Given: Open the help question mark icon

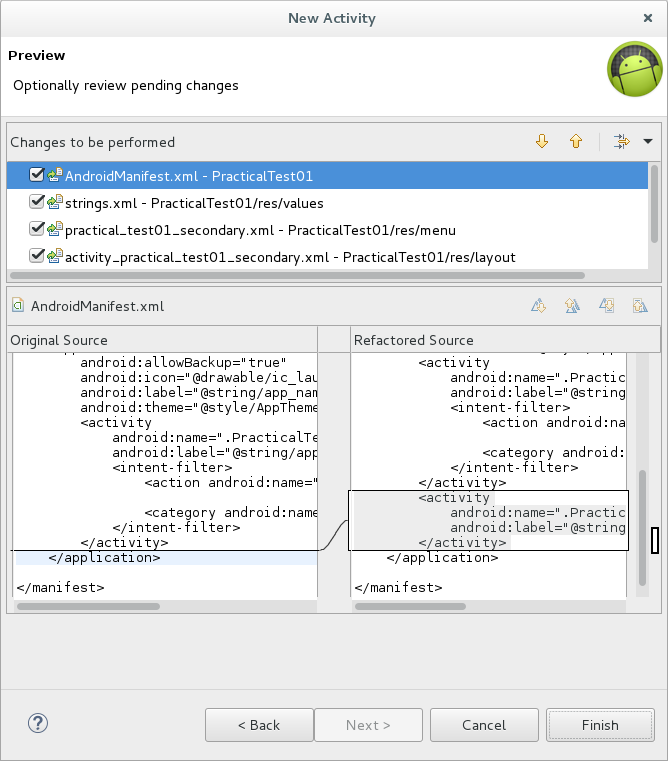Looking at the screenshot, I should pyautogui.click(x=38, y=723).
